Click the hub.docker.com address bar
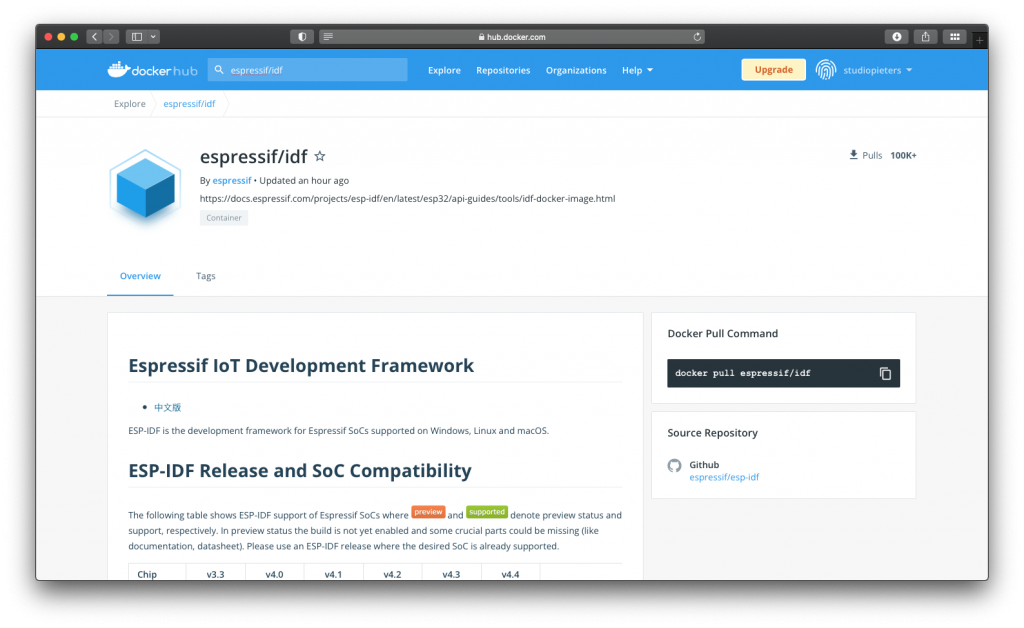This screenshot has width=1024, height=628. 511,37
